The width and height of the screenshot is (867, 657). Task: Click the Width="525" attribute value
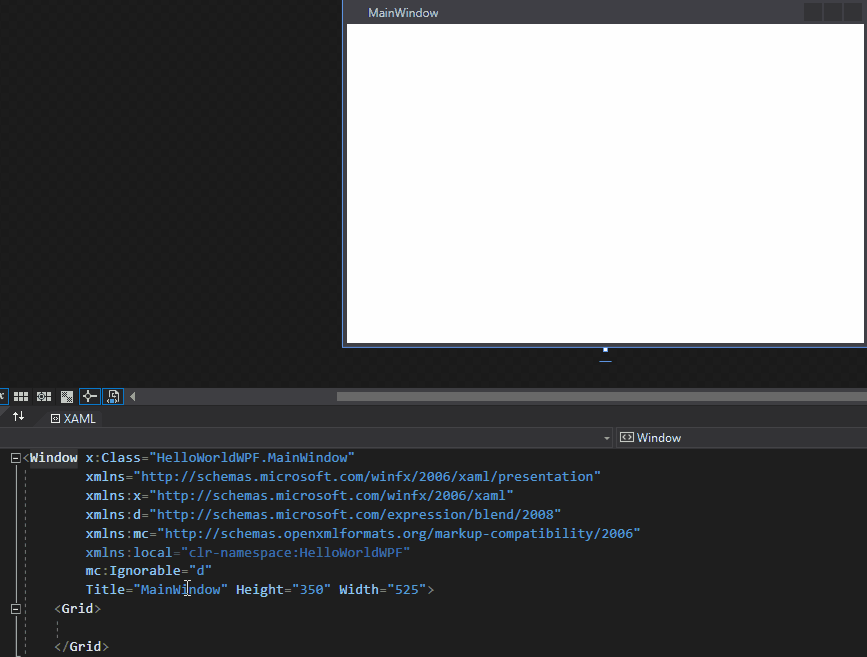coord(406,590)
